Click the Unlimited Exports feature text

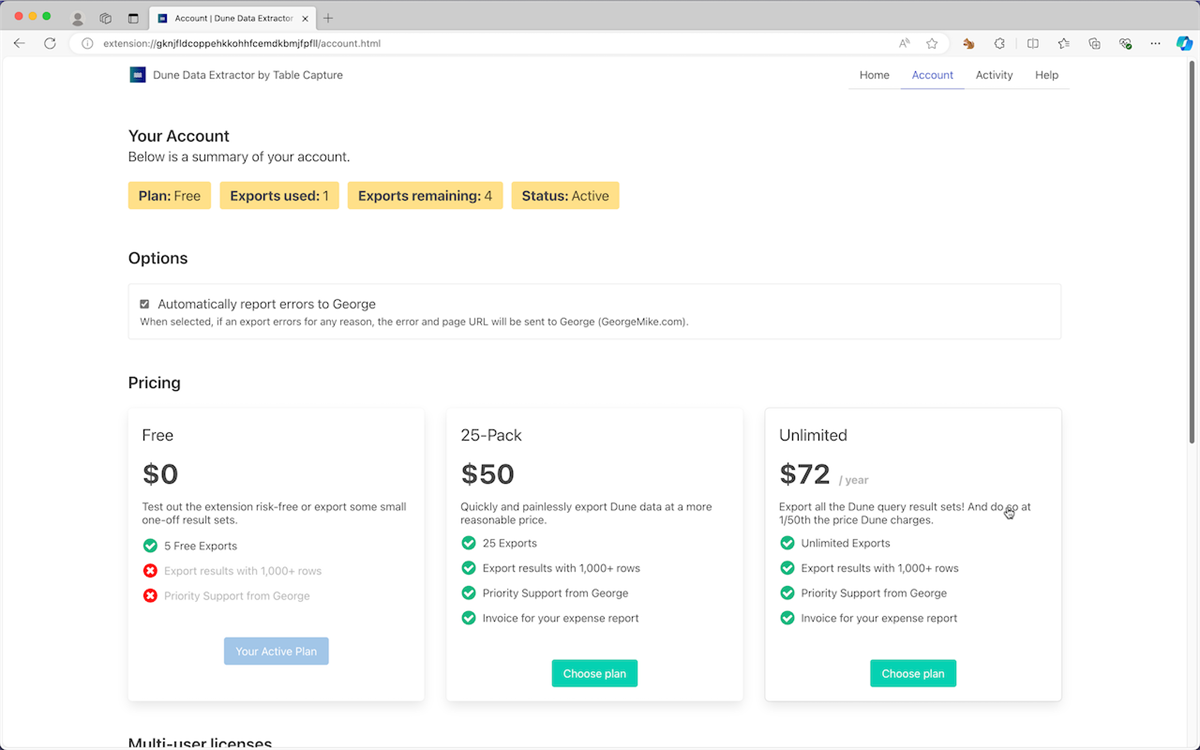tap(846, 543)
